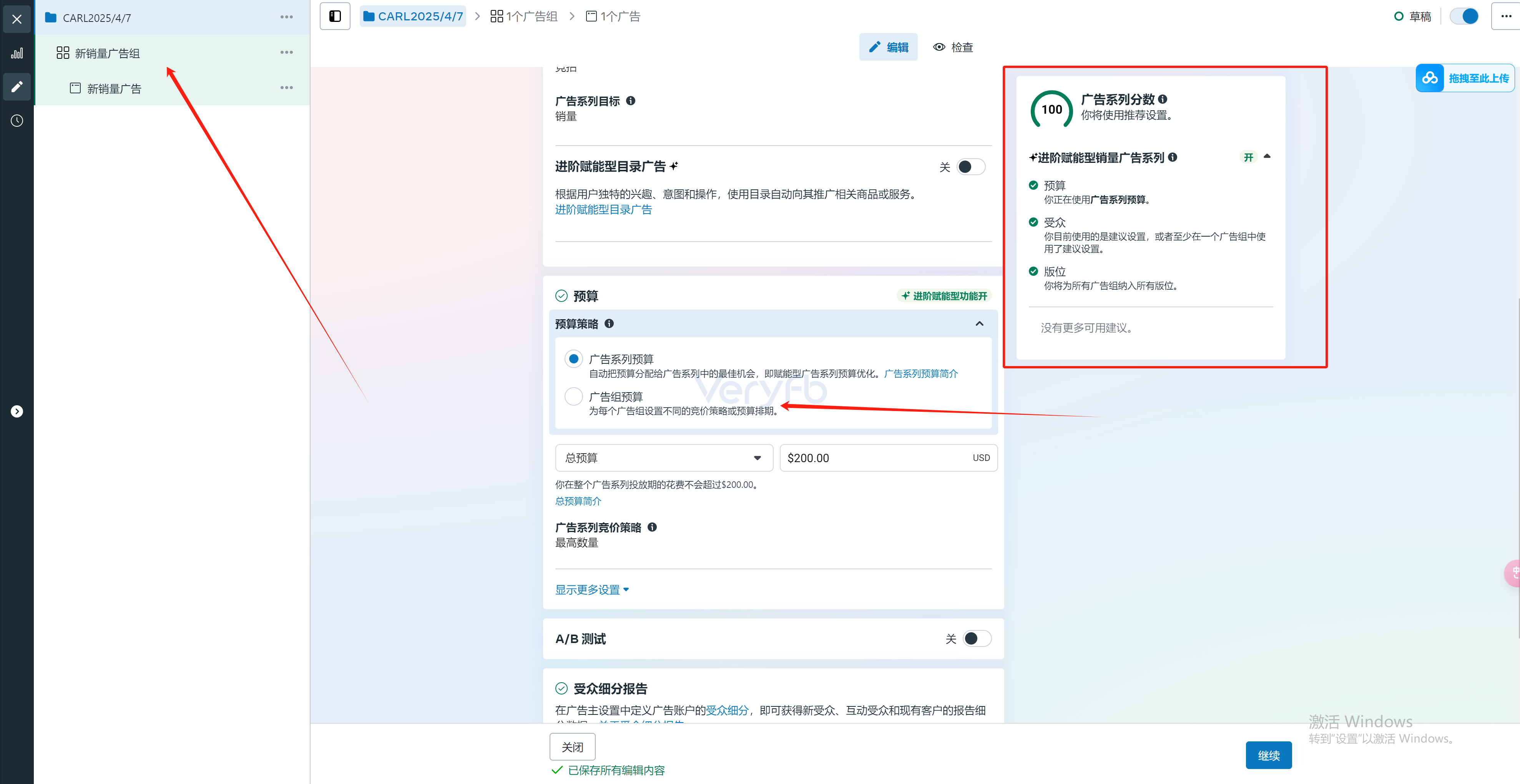Open more options for 新销量广告
Image resolution: width=1520 pixels, height=784 pixels.
click(x=286, y=88)
